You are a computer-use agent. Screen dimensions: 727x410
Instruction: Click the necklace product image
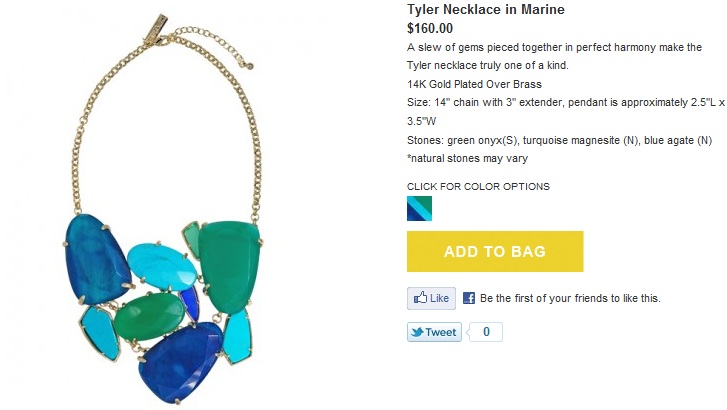point(162,209)
